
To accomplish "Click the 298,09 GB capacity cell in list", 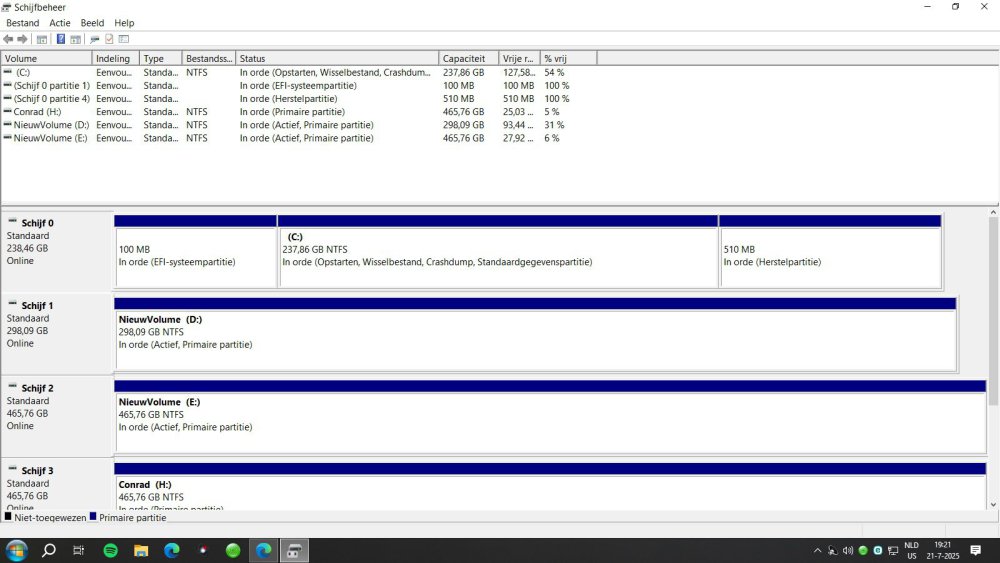I will click(464, 125).
